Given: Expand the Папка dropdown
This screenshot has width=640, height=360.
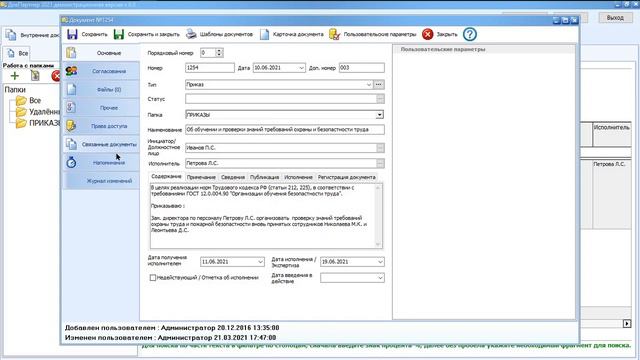Looking at the screenshot, I should point(380,115).
